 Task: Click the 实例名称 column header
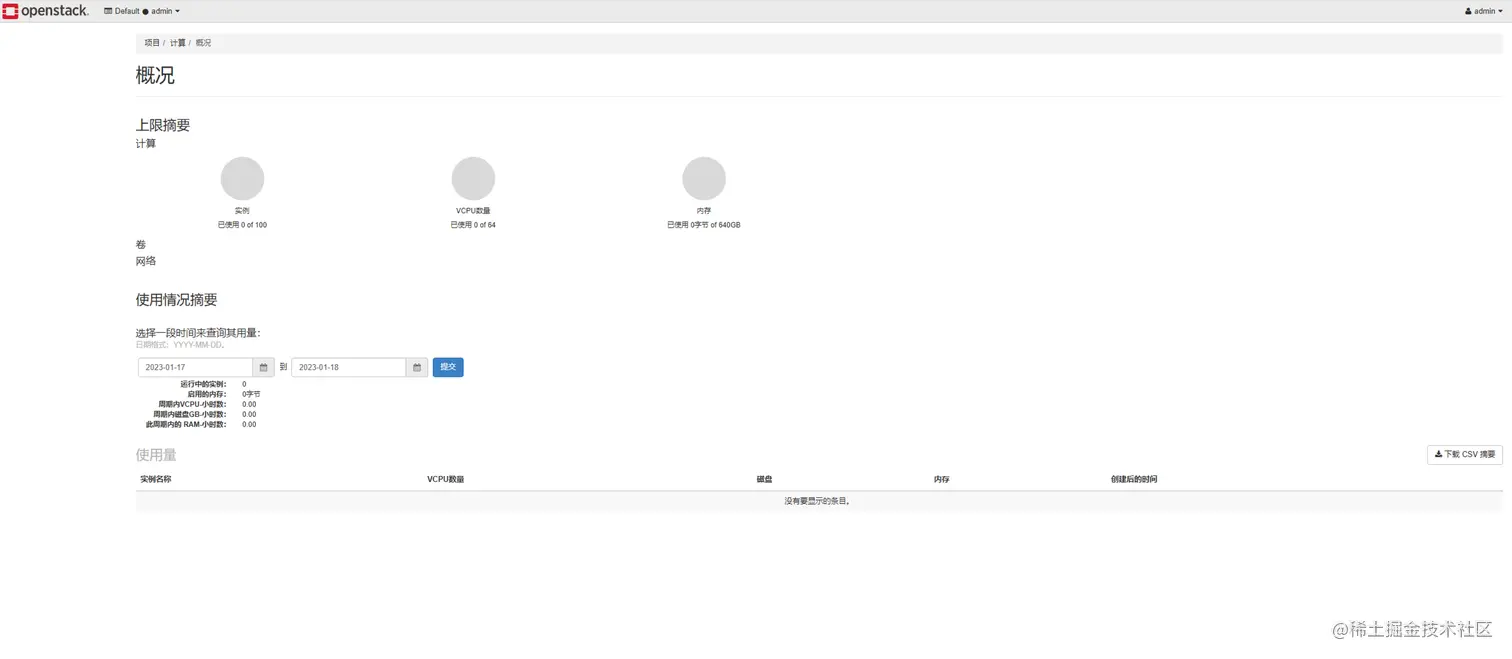[155, 479]
